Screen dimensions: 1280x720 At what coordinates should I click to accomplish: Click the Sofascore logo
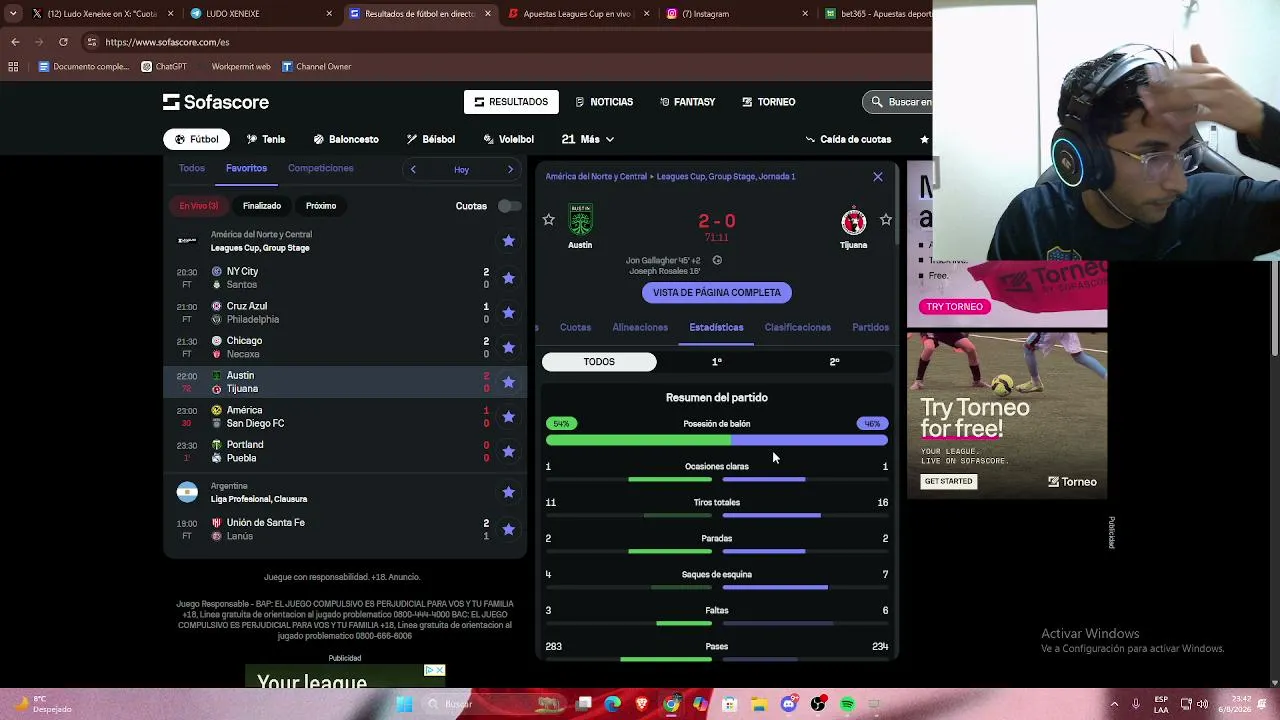pyautogui.click(x=216, y=102)
